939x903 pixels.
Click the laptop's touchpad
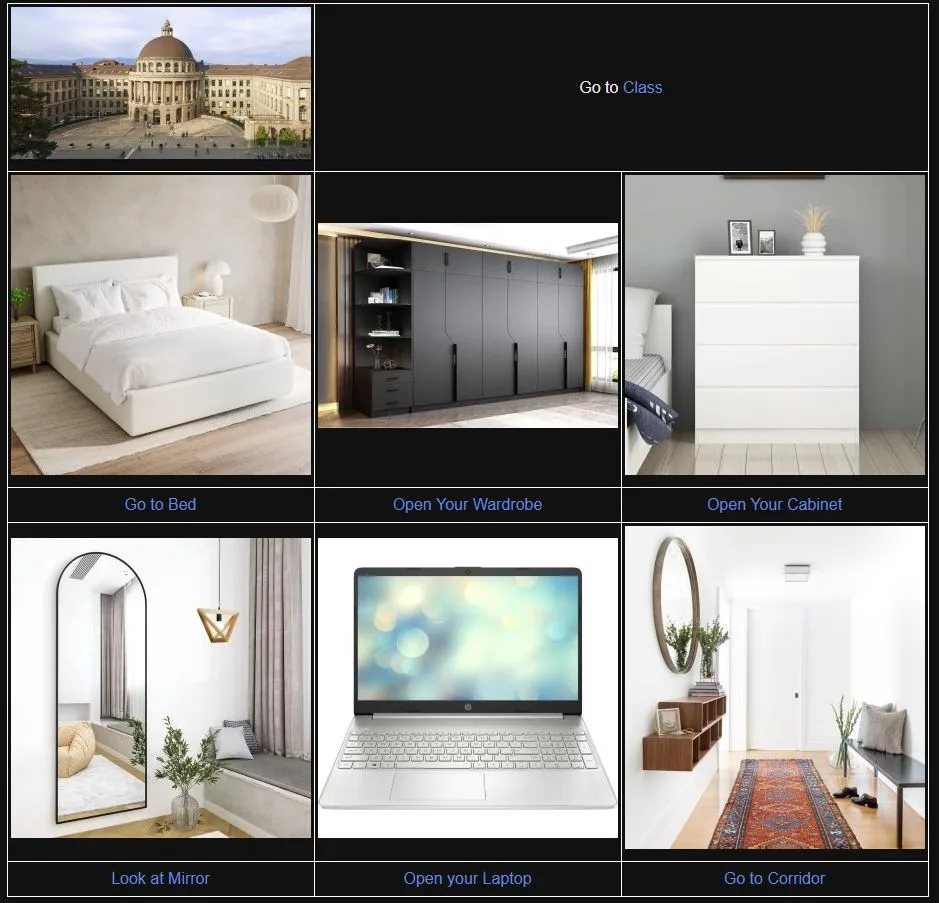click(437, 786)
